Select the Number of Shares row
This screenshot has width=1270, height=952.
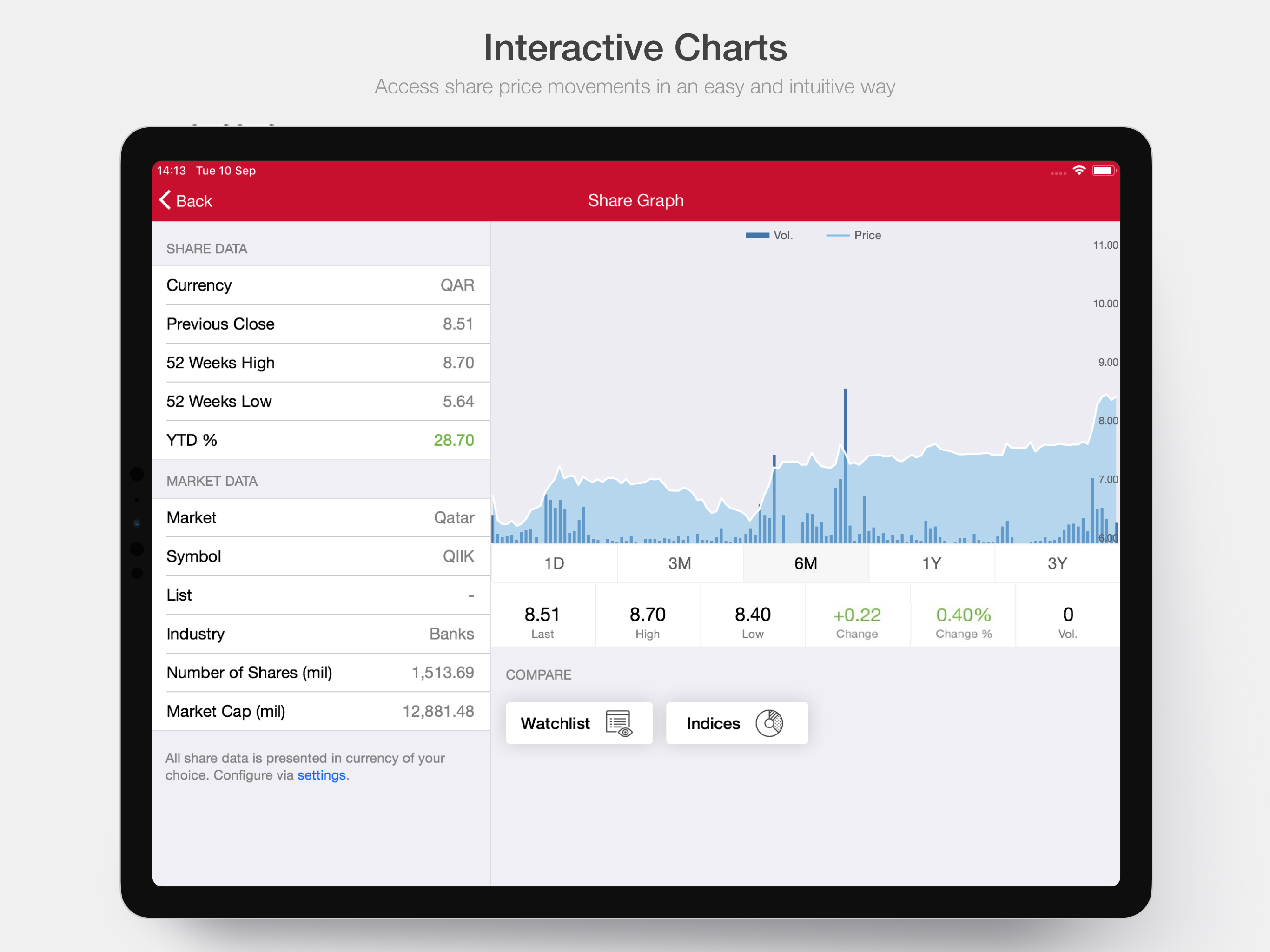click(321, 672)
